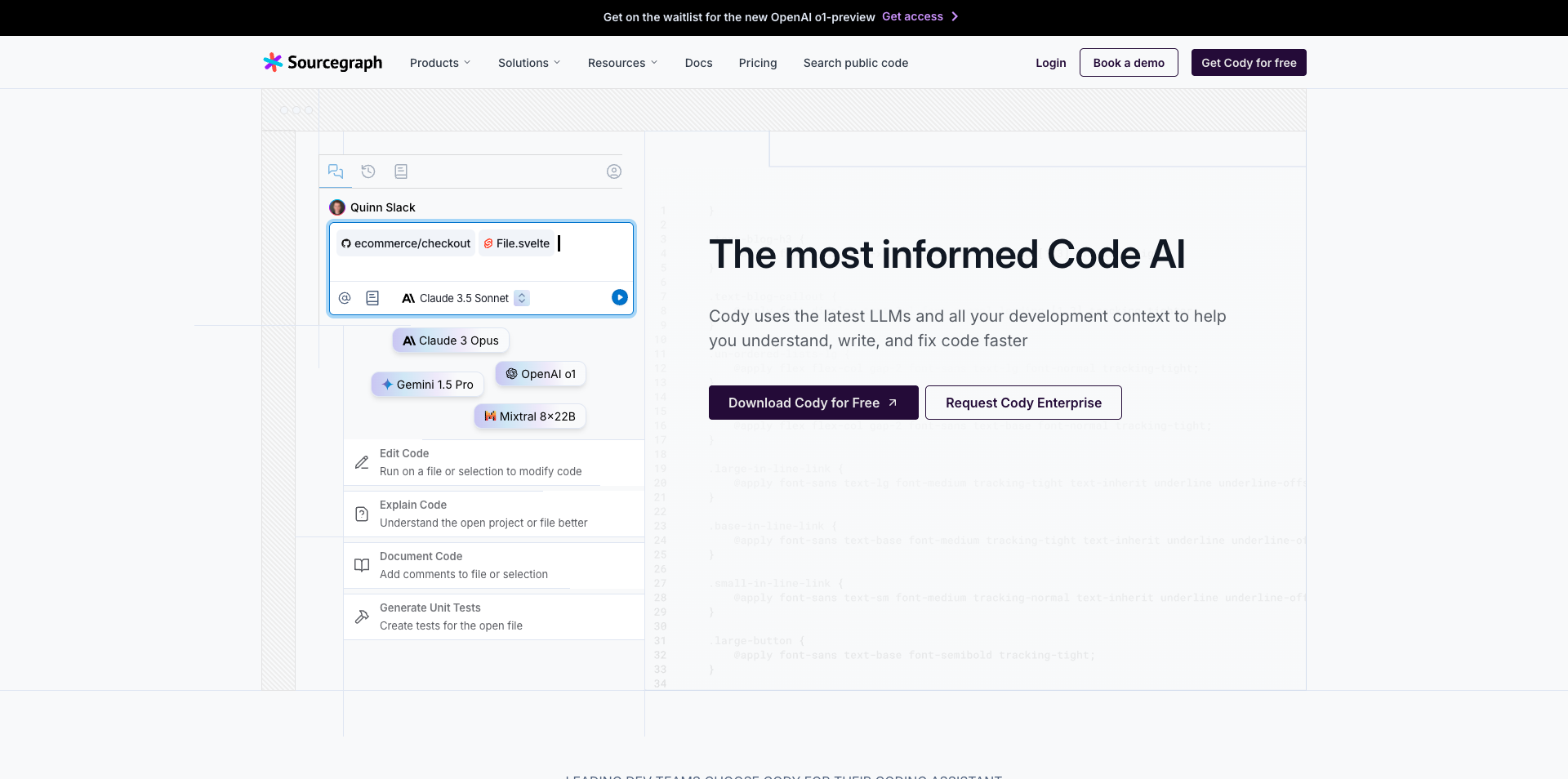Viewport: 1568px width, 779px height.
Task: Expand the Solutions menu
Action: point(529,63)
